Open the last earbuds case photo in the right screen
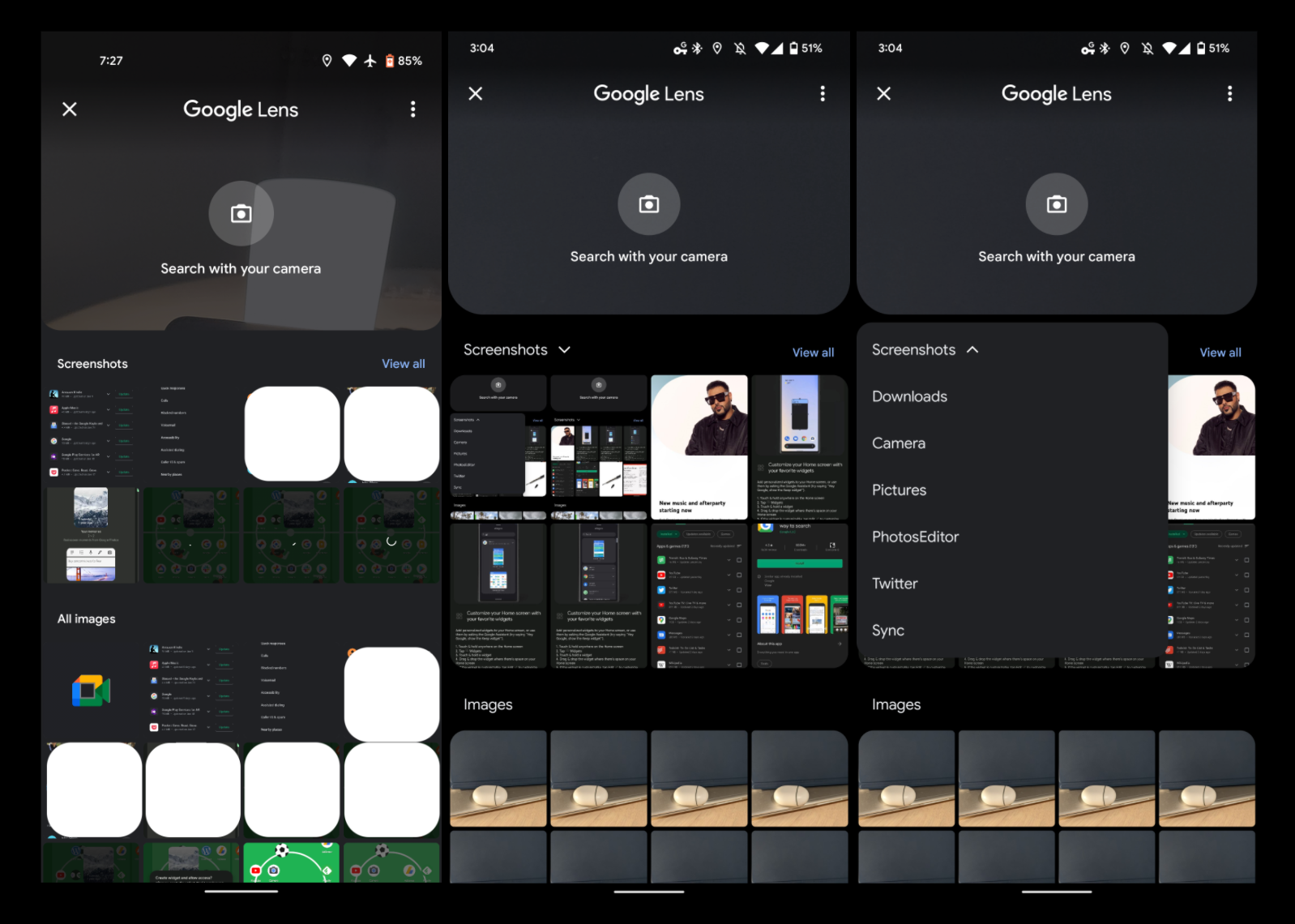 click(1207, 779)
